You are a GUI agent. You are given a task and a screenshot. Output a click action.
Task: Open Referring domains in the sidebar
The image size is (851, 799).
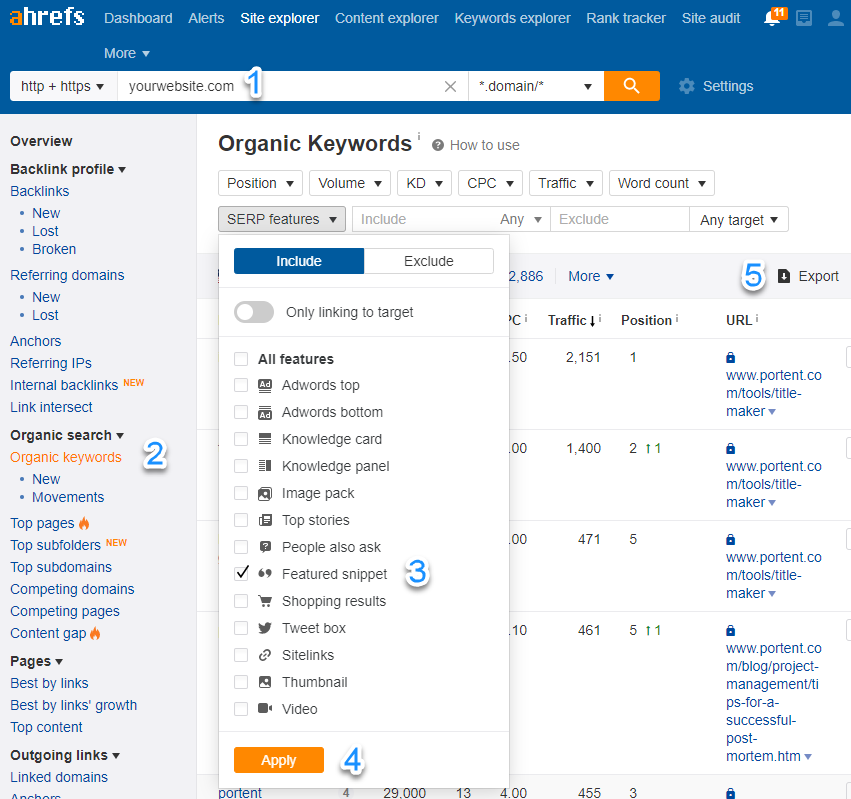[x=67, y=275]
